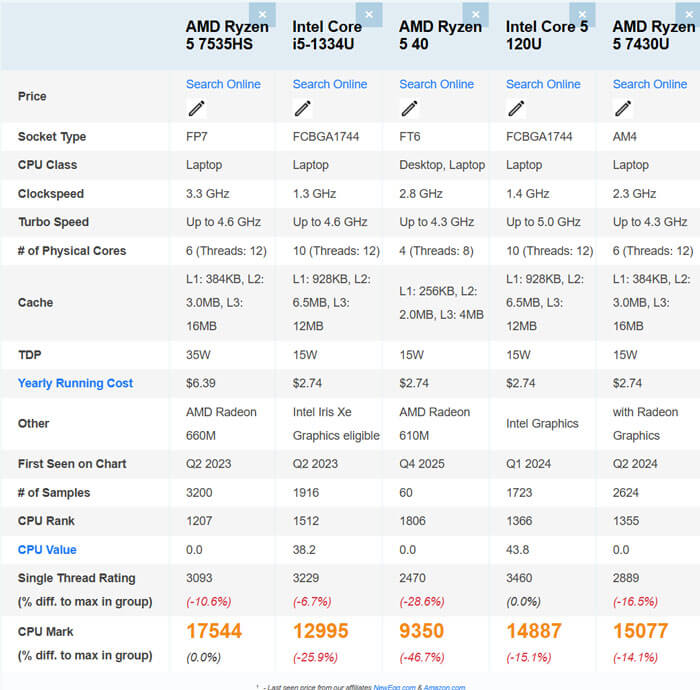
Task: Click the 3.3 GHz clockspeed value
Action: pos(208,194)
